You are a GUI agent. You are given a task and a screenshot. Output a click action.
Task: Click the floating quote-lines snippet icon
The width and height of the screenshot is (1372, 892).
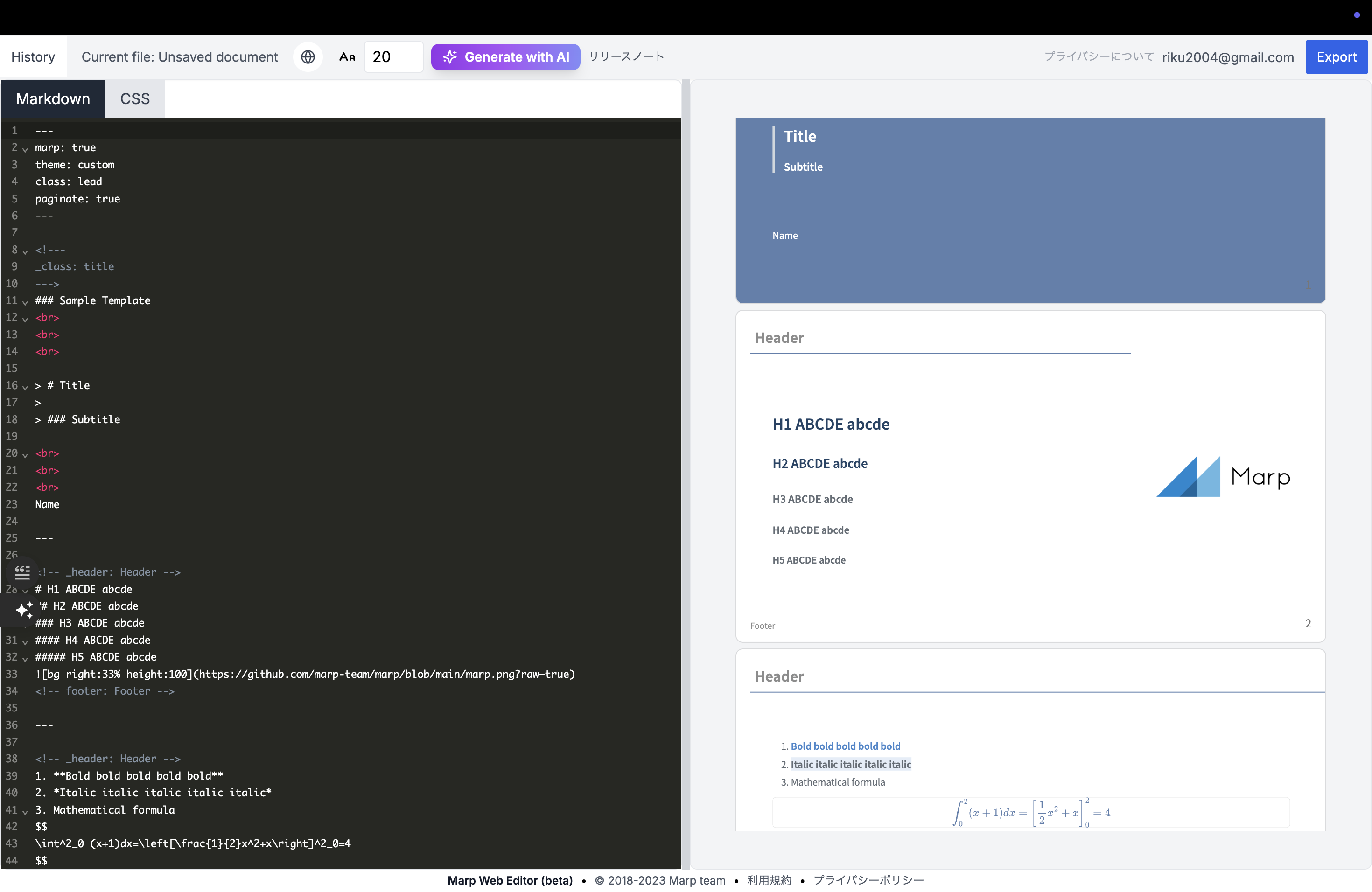pyautogui.click(x=22, y=572)
